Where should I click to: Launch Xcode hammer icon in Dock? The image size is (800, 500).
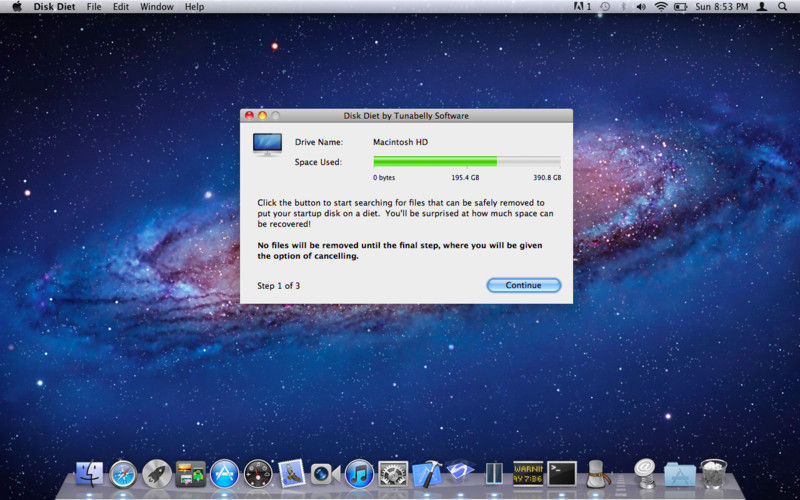point(427,474)
